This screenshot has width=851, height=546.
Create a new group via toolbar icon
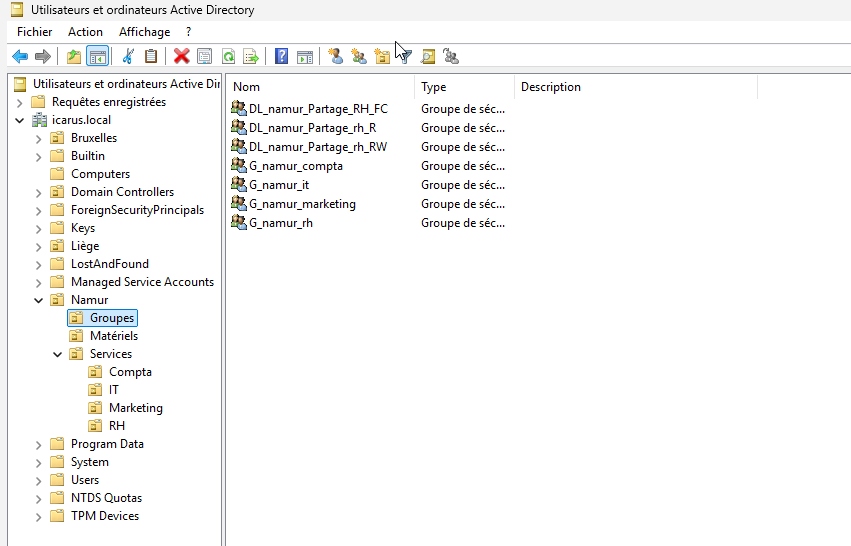coord(359,56)
